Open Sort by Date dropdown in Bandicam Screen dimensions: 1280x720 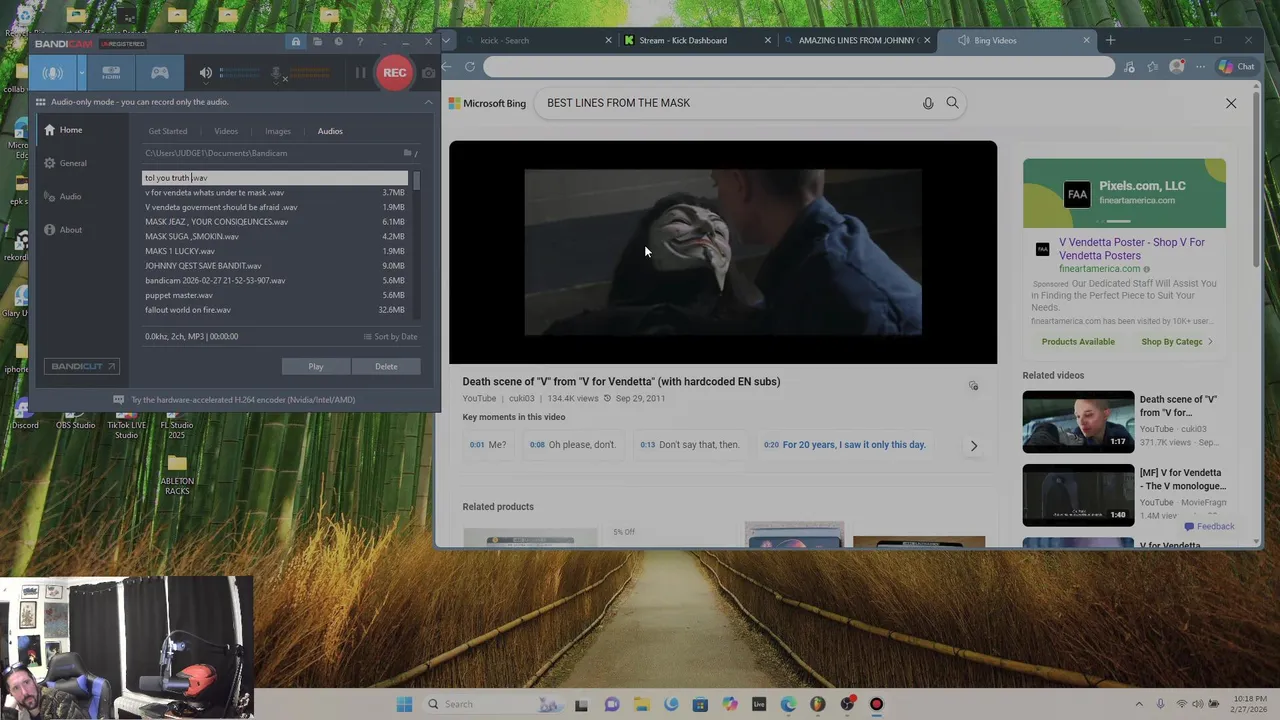click(390, 337)
